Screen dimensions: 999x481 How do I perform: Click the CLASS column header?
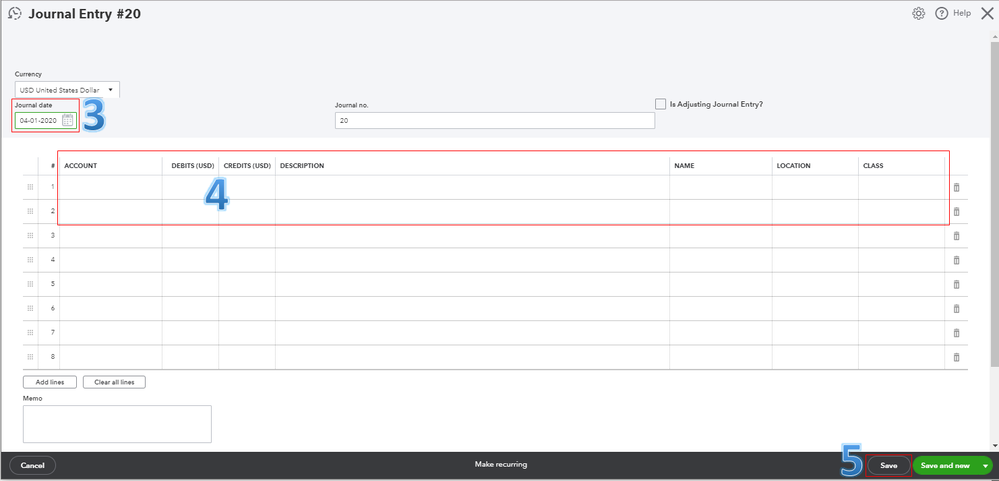pos(873,166)
